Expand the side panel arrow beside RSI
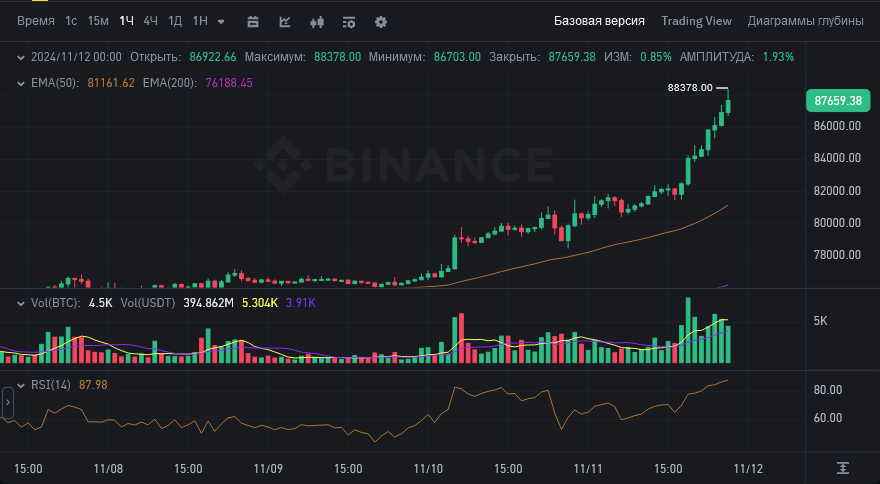880x484 pixels. tap(8, 402)
